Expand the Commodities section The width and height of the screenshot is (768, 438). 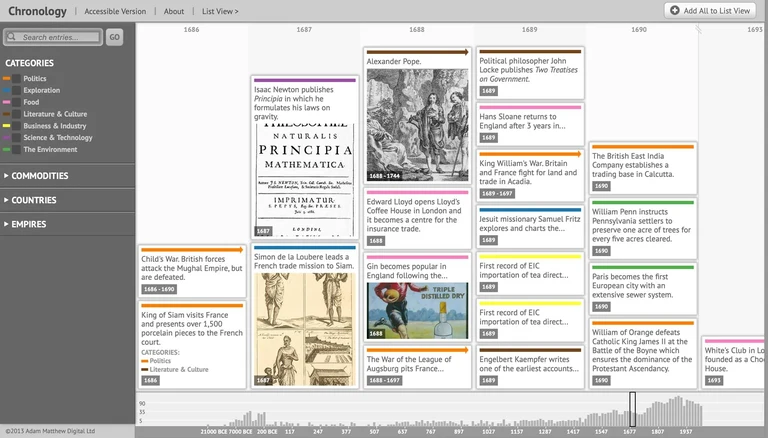[x=40, y=176]
